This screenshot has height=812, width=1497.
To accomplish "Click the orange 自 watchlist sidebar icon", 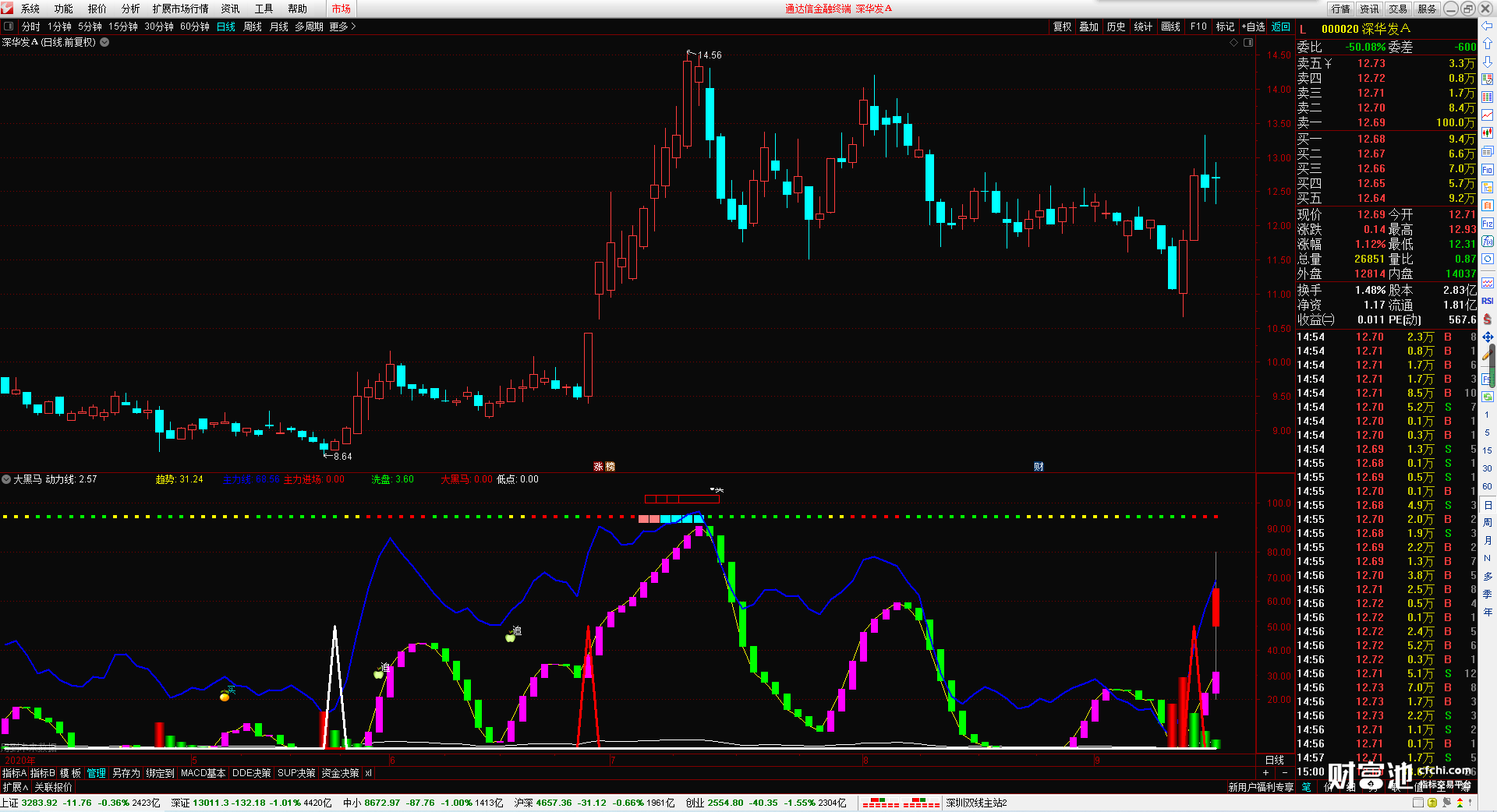I will point(1488,205).
